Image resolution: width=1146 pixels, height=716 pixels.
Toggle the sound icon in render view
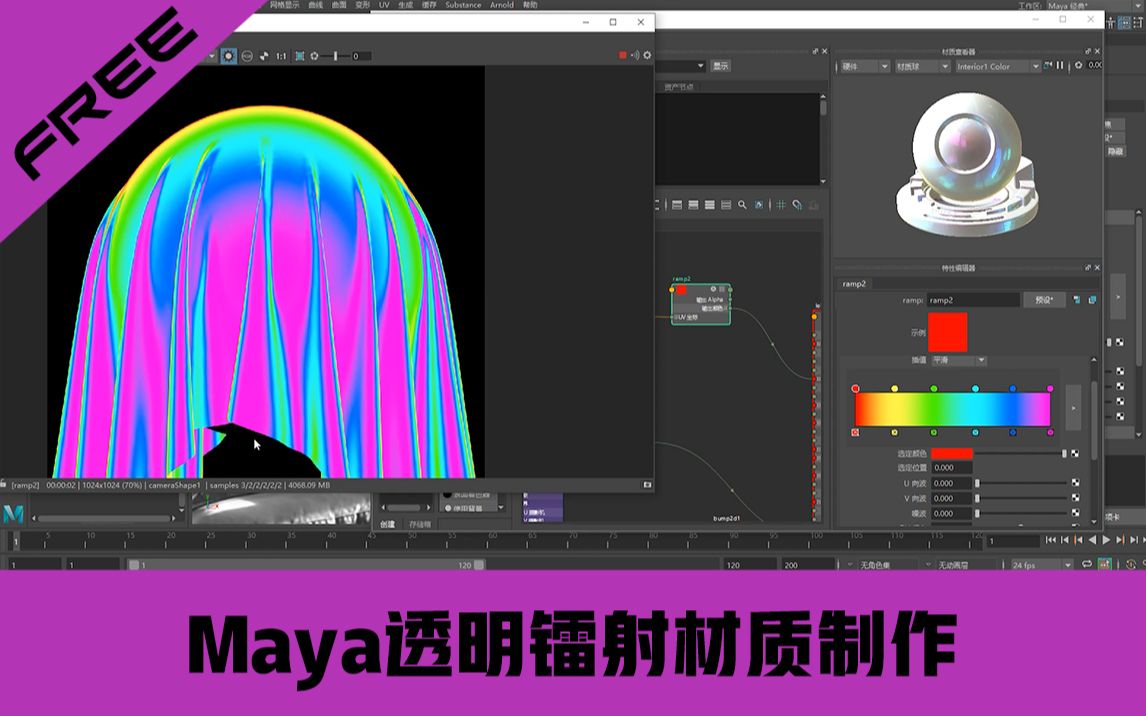pyautogui.click(x=634, y=56)
